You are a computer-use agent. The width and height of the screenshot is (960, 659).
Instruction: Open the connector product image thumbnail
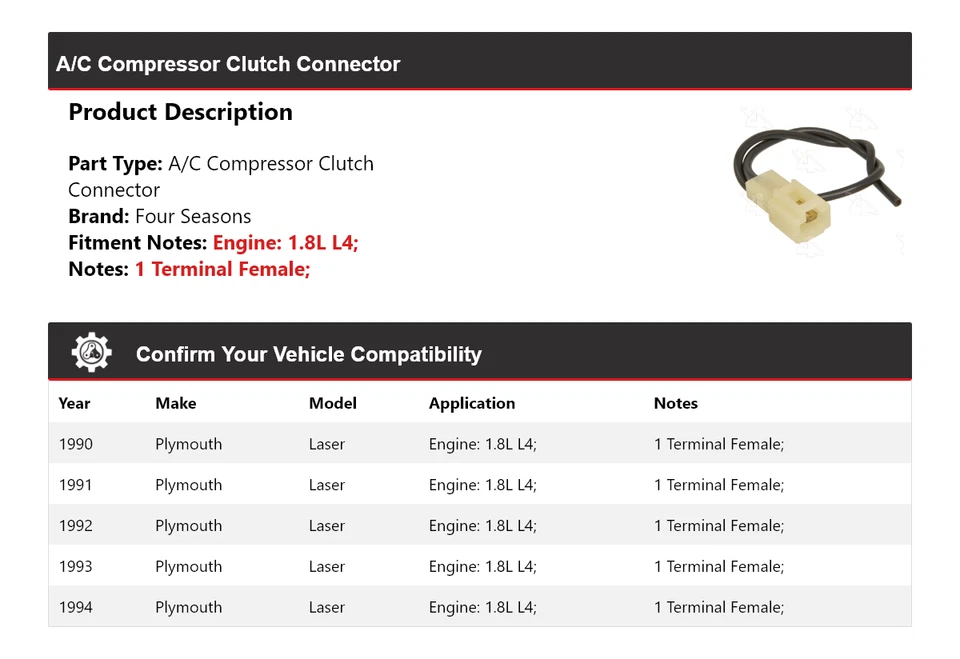(818, 180)
